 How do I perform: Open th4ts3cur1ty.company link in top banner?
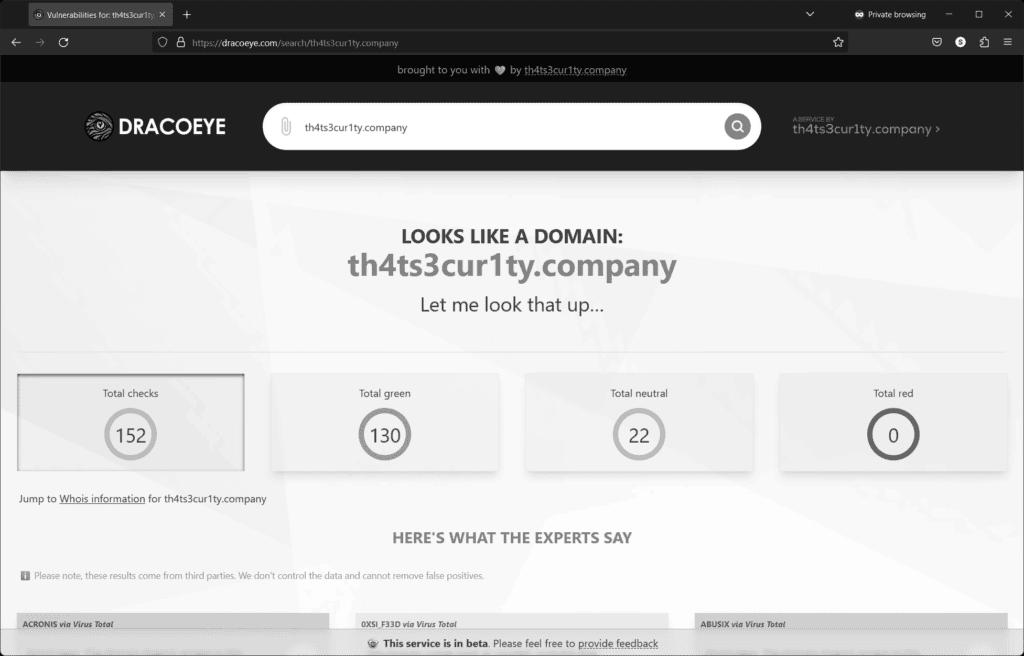(x=575, y=70)
